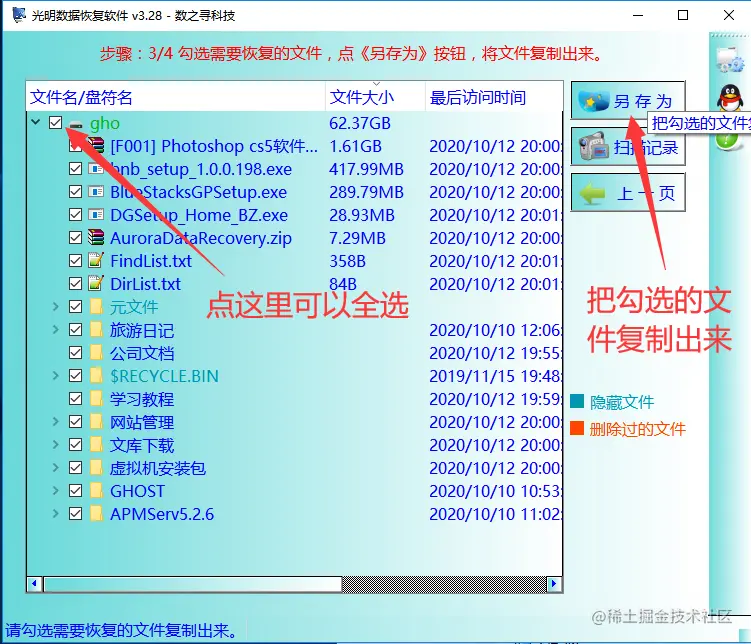Open the QQ penguin contact icon
Screen dimensions: 751x644
[730, 98]
